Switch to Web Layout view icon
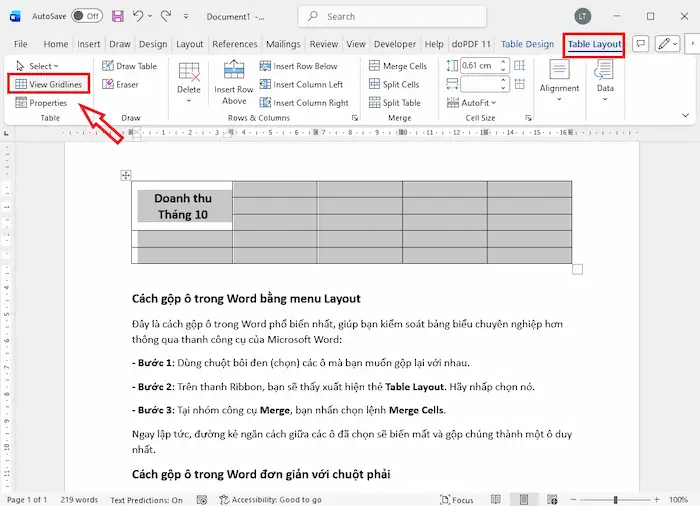Screen dimensions: 700x506 552,499
